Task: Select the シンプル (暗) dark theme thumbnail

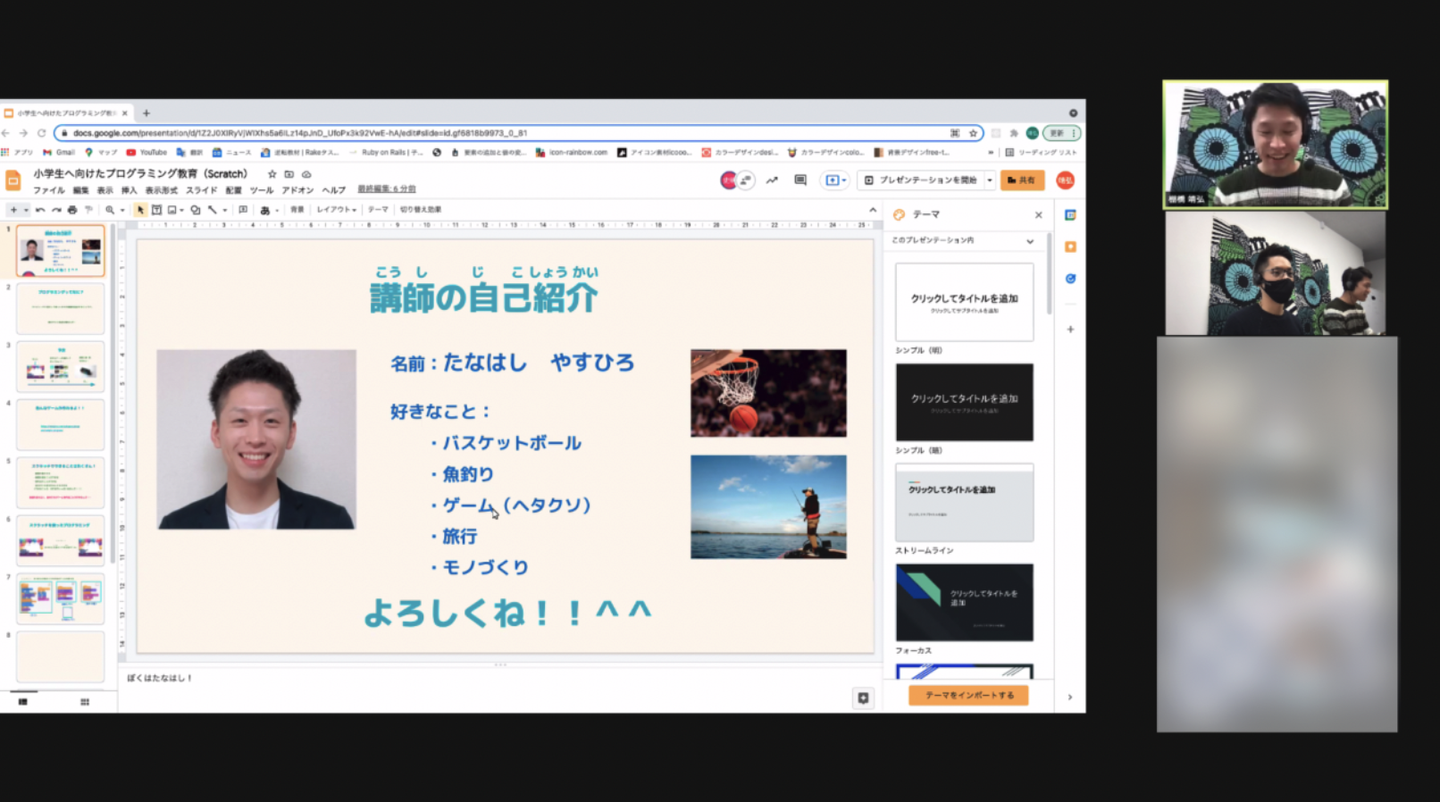Action: [964, 402]
